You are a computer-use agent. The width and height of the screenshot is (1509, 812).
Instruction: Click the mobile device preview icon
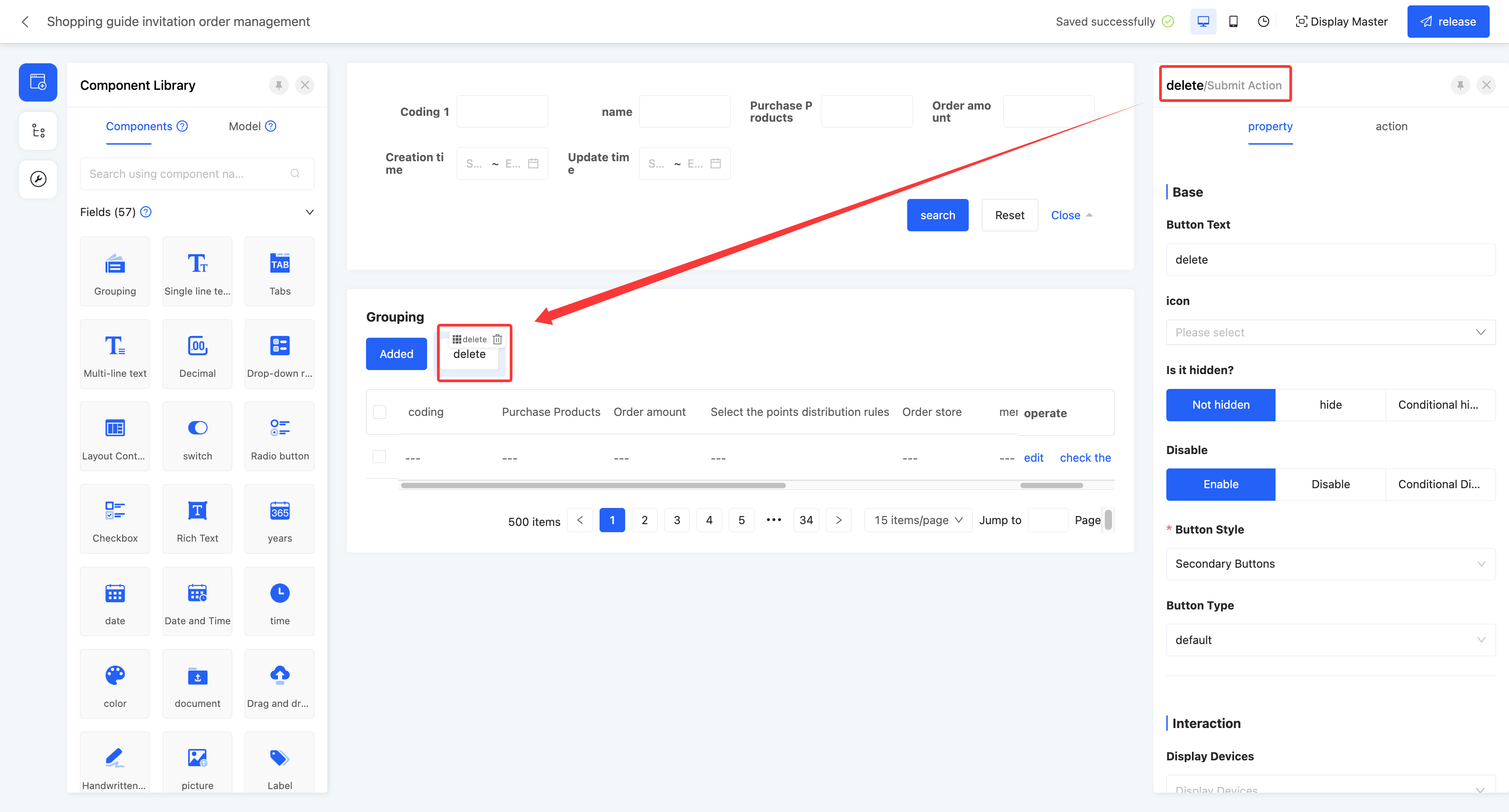(1233, 22)
